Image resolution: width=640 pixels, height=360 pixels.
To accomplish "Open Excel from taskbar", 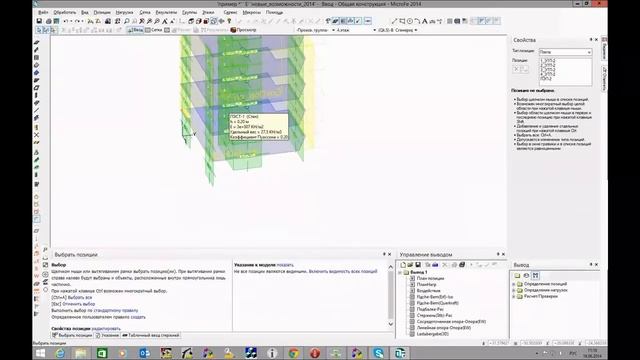I will 102,353.
